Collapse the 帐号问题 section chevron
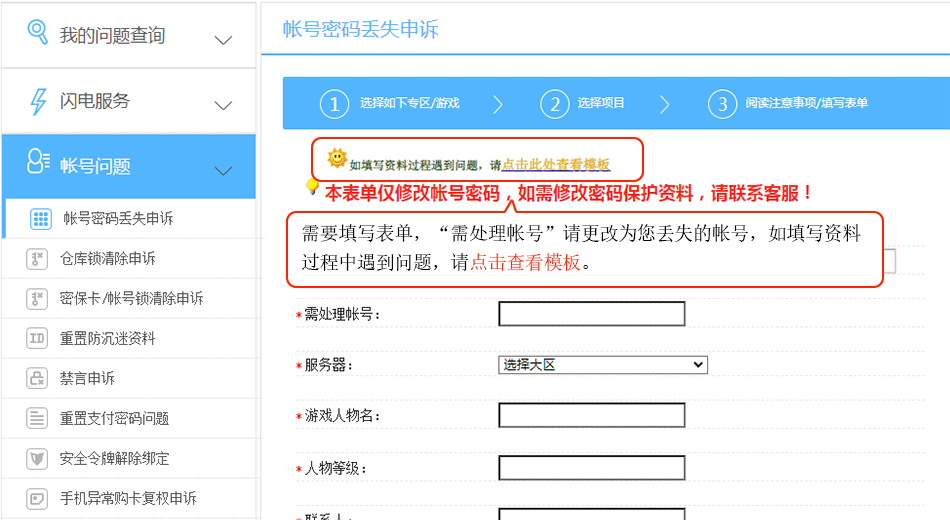Viewport: 950px width, 520px height. click(x=223, y=170)
